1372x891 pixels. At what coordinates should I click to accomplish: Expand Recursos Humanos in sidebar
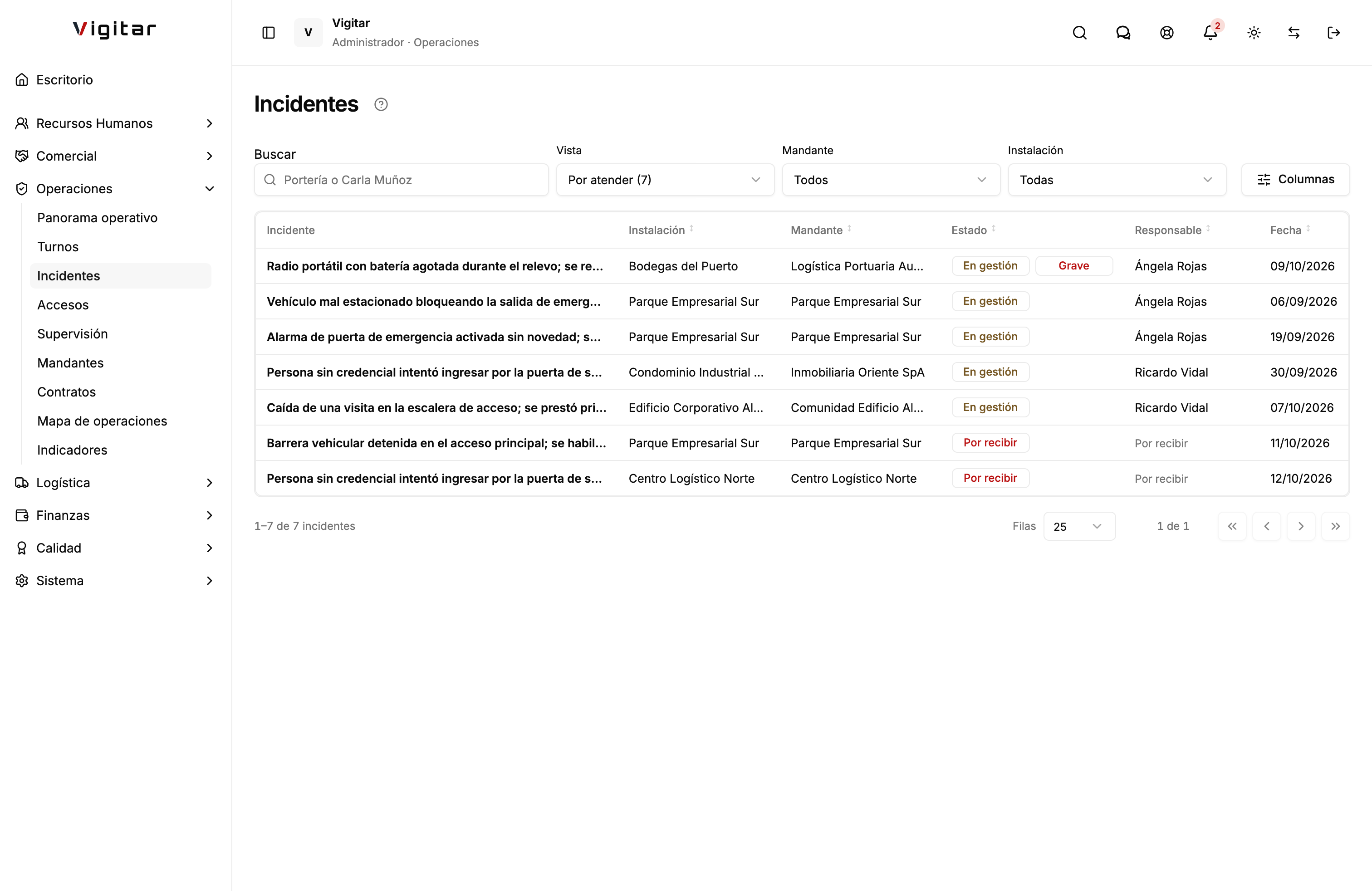[x=115, y=123]
